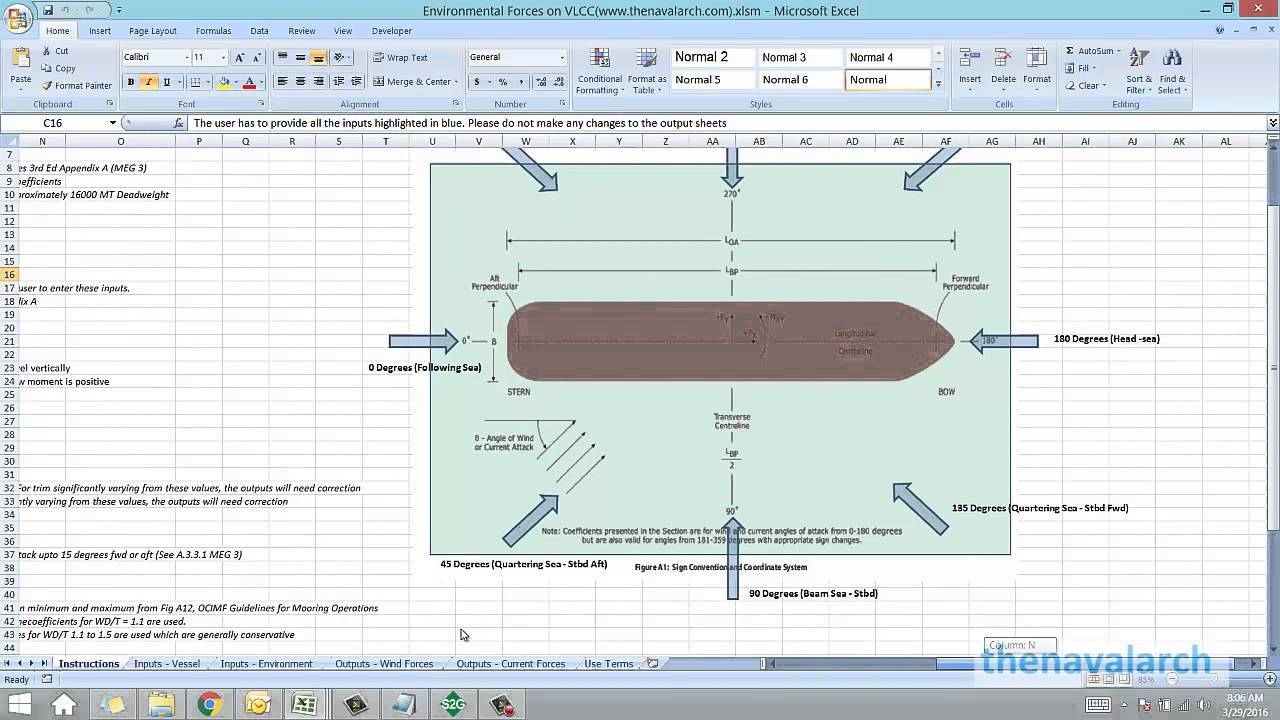
Task: Decrease decimal places
Action: coord(558,82)
